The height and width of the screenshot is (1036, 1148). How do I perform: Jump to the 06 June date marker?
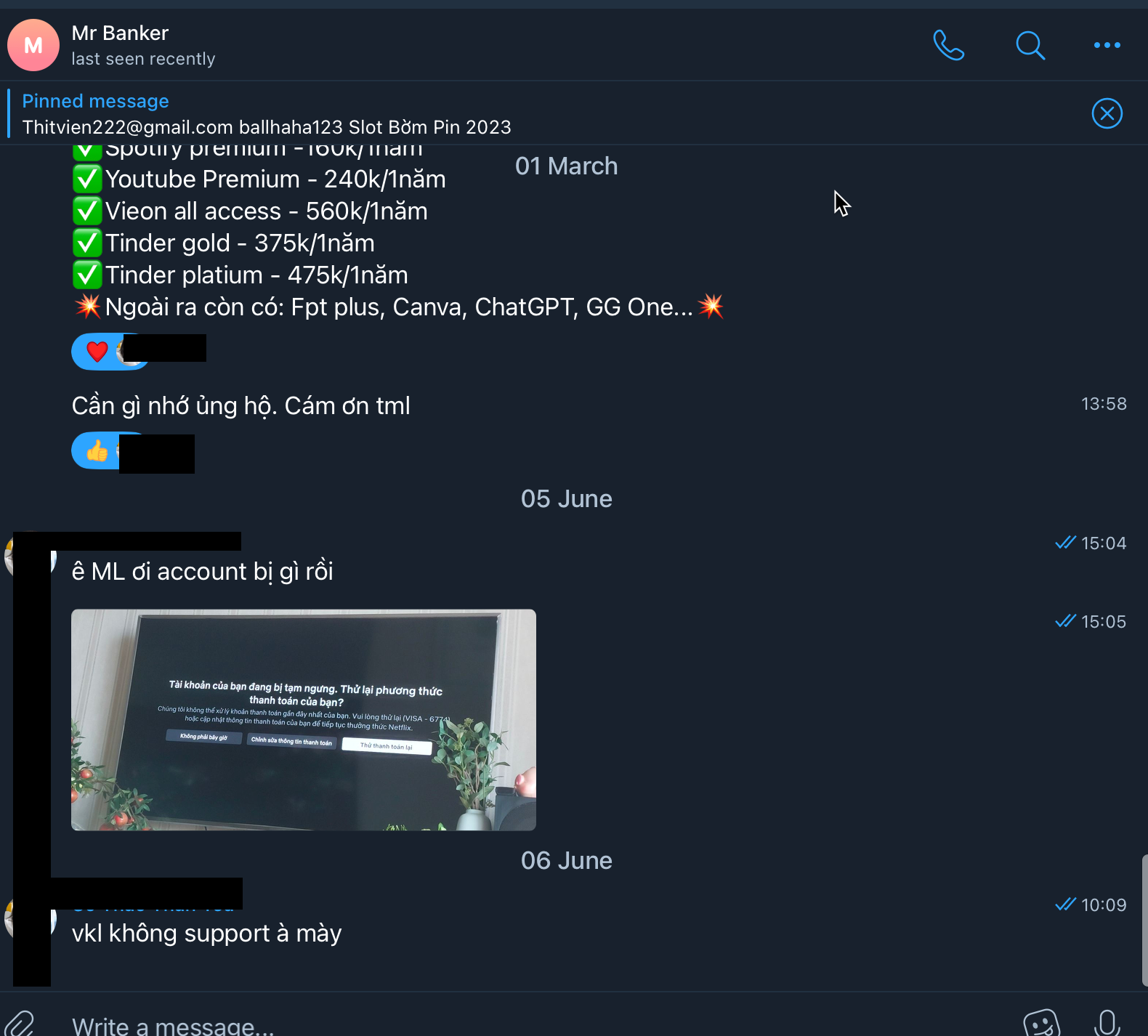567,861
